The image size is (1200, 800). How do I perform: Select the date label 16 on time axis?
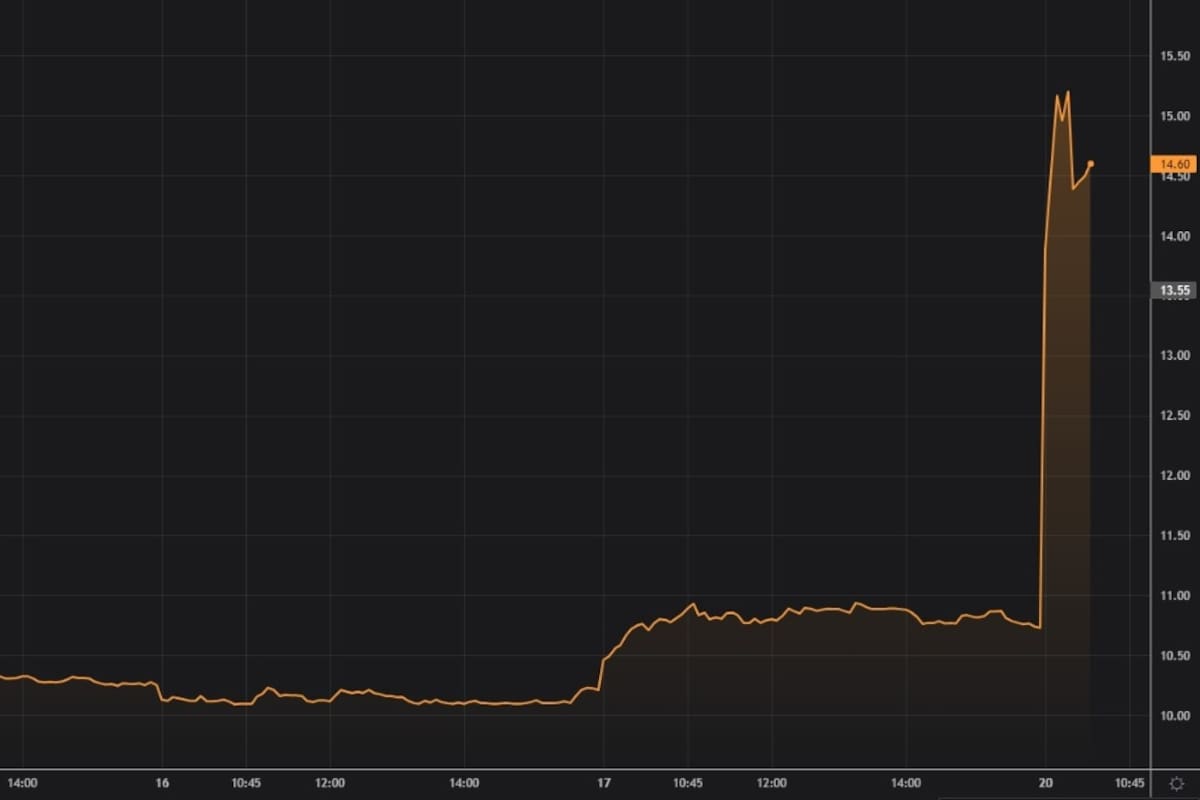click(161, 784)
